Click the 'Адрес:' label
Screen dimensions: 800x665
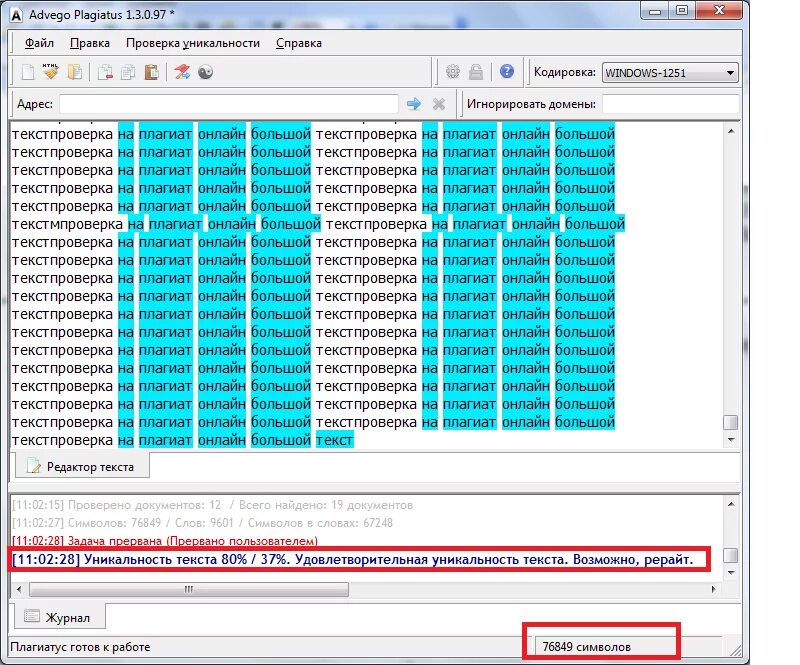[x=35, y=104]
